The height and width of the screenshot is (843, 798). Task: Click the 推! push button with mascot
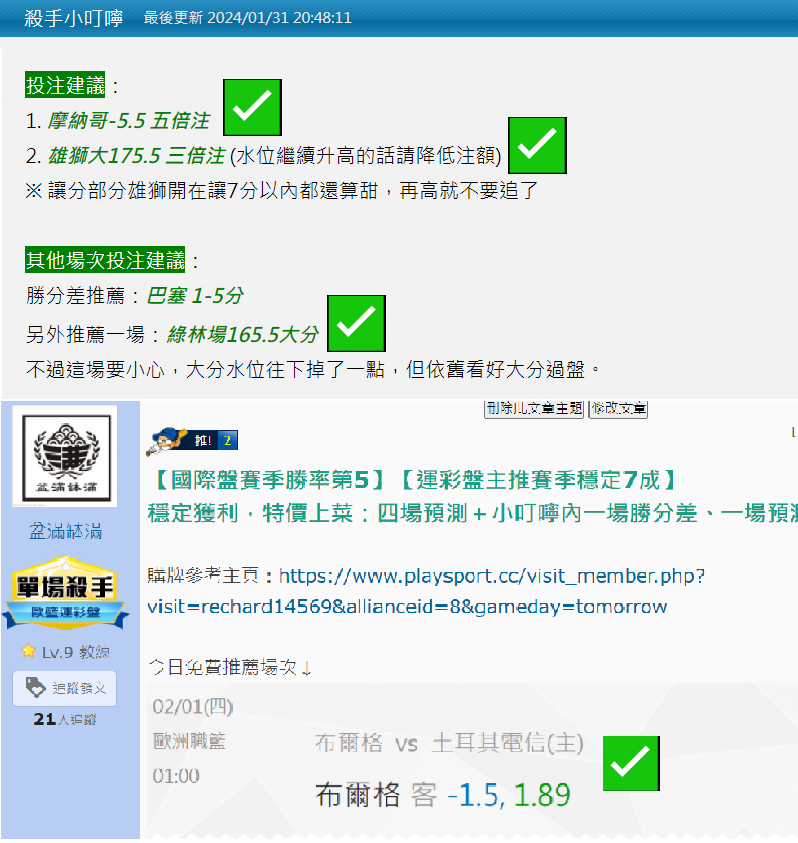pos(192,441)
